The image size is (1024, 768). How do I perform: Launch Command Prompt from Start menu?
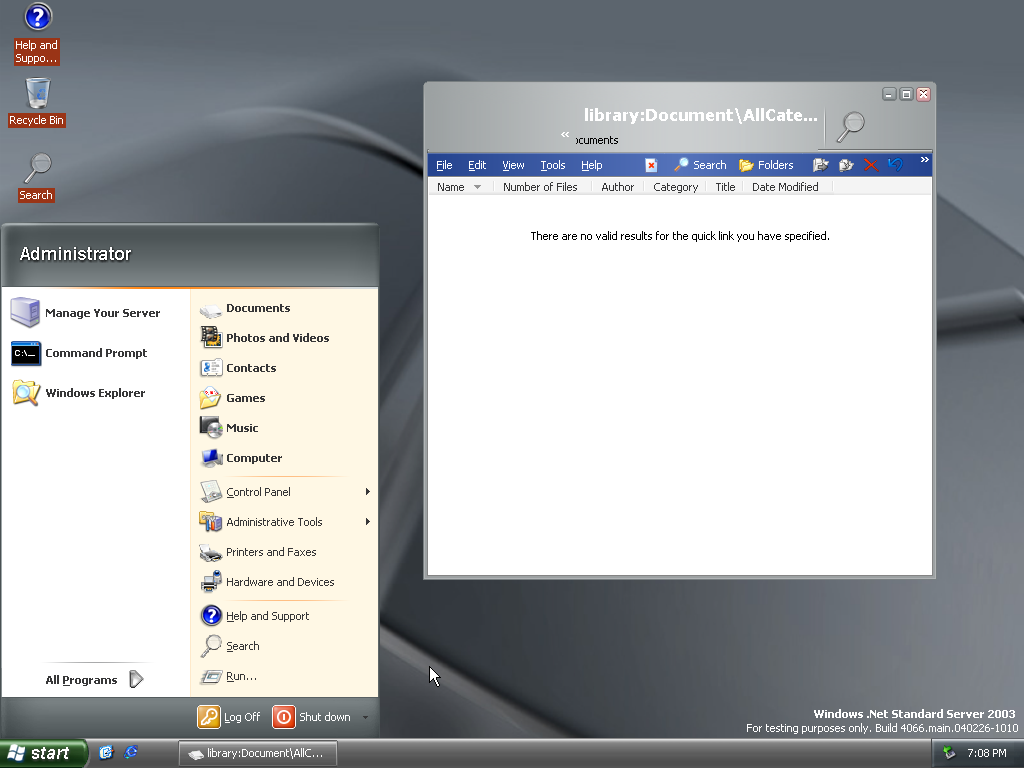click(x=79, y=353)
